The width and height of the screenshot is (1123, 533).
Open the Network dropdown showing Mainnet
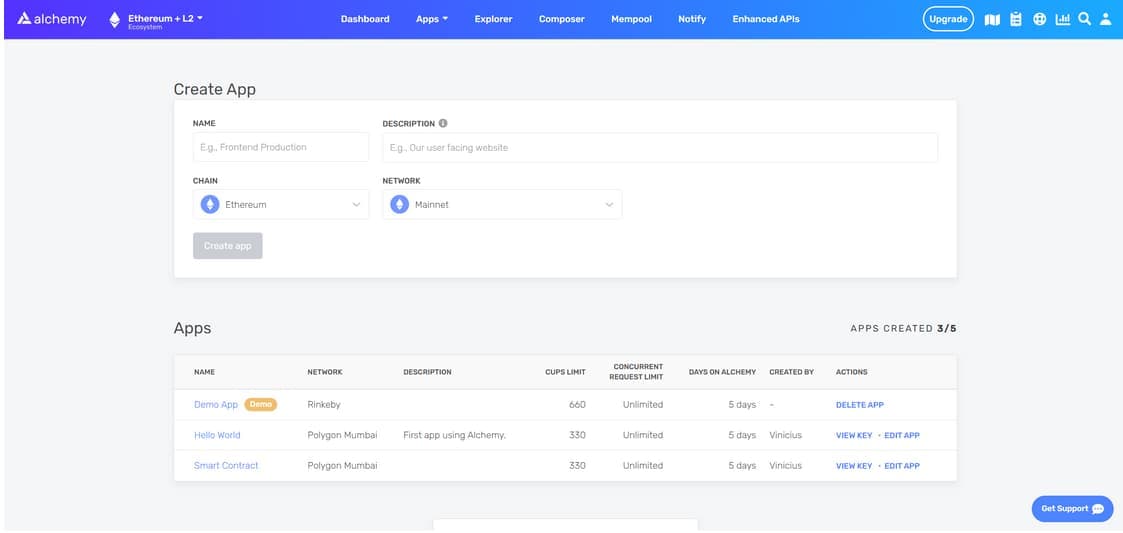(x=502, y=205)
